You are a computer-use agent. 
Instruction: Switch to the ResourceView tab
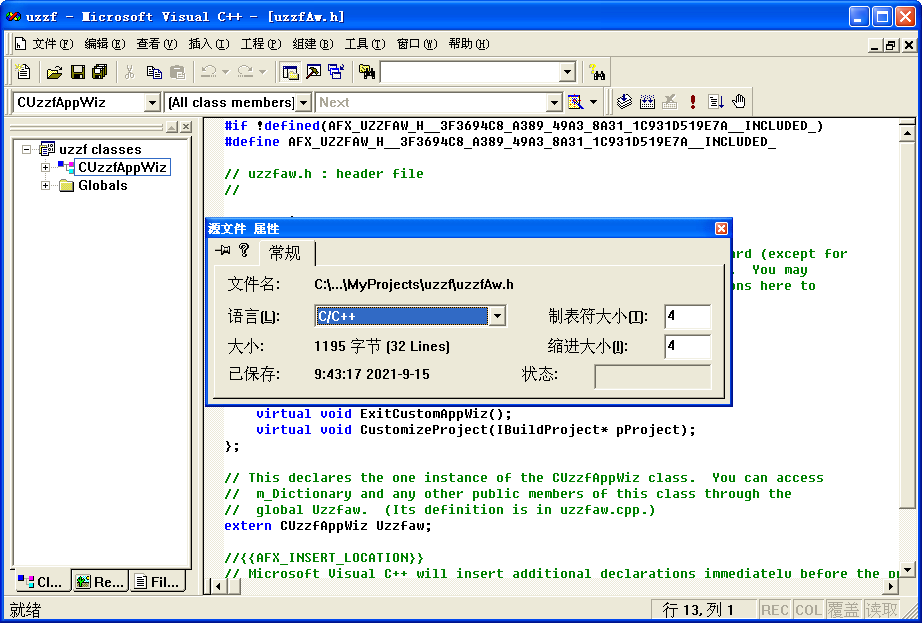(100, 582)
